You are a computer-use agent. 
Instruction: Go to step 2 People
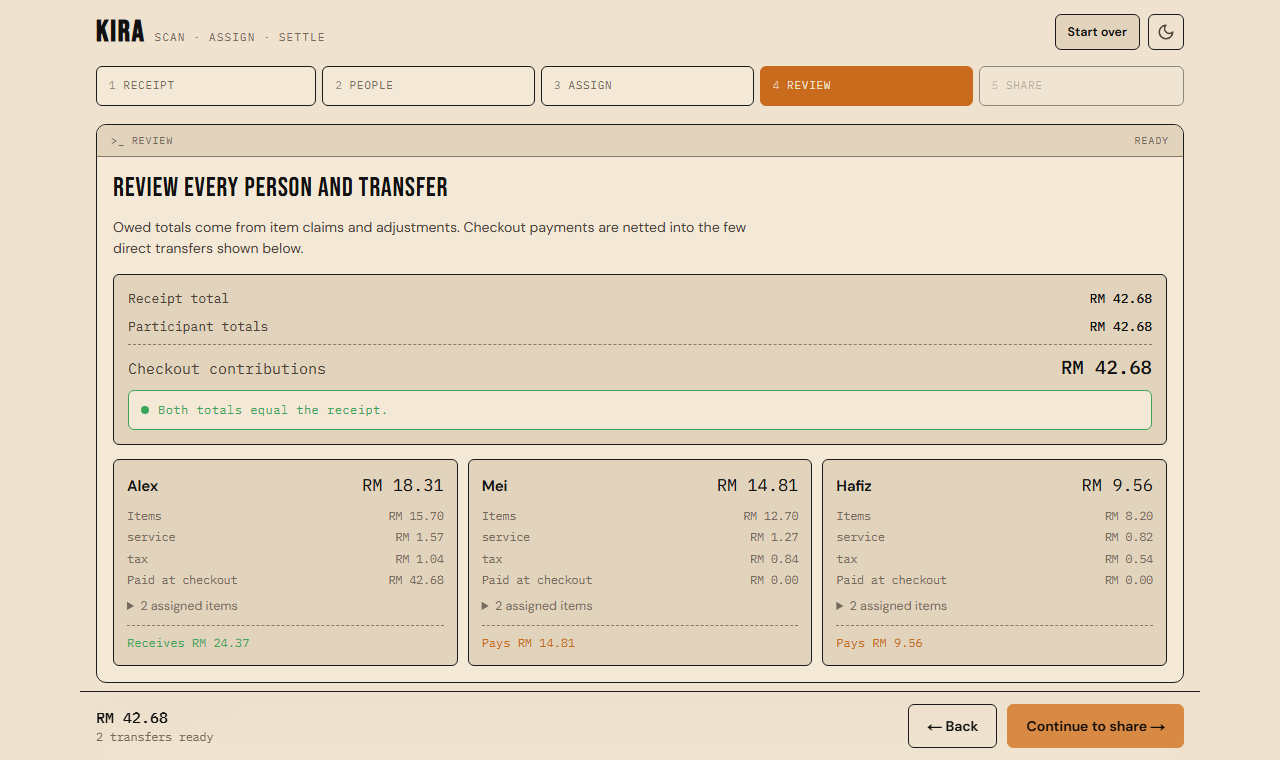coord(428,86)
